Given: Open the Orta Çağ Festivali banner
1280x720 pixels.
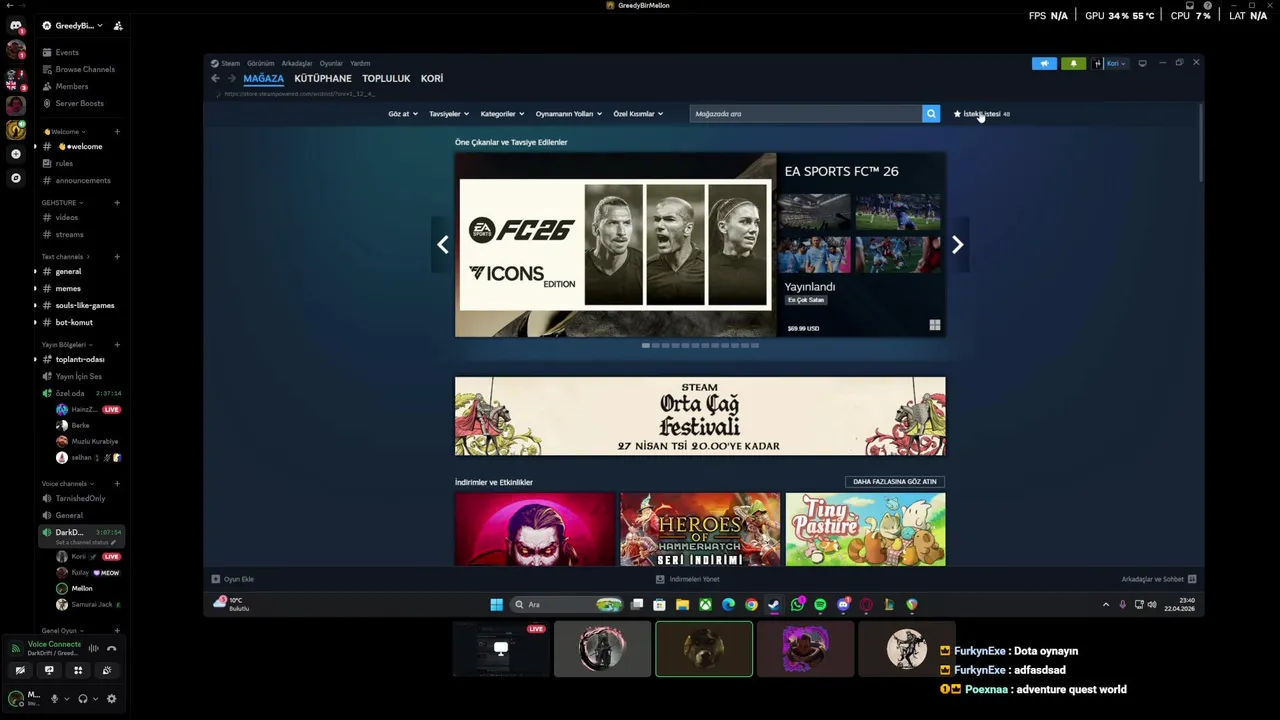Looking at the screenshot, I should pos(700,416).
